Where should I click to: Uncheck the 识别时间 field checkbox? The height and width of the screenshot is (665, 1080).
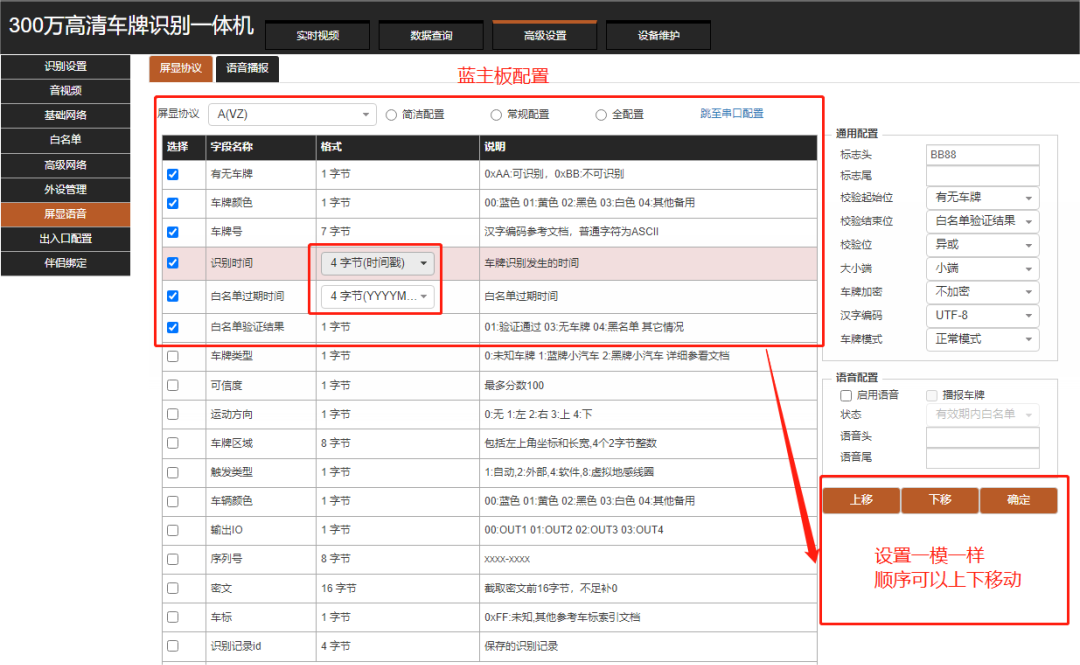173,263
